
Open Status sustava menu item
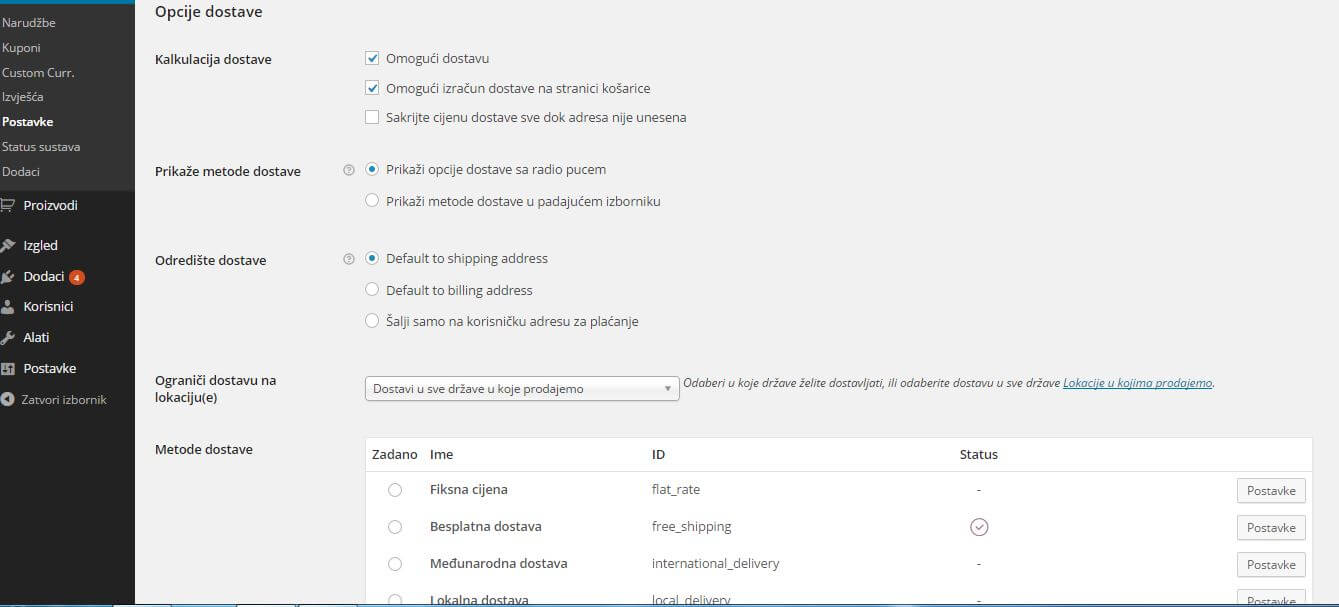pyautogui.click(x=41, y=147)
